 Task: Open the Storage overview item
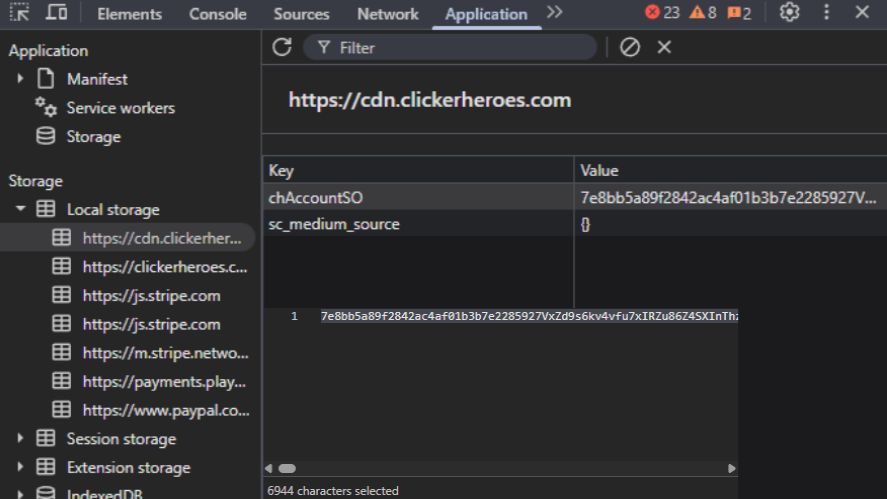click(x=93, y=137)
